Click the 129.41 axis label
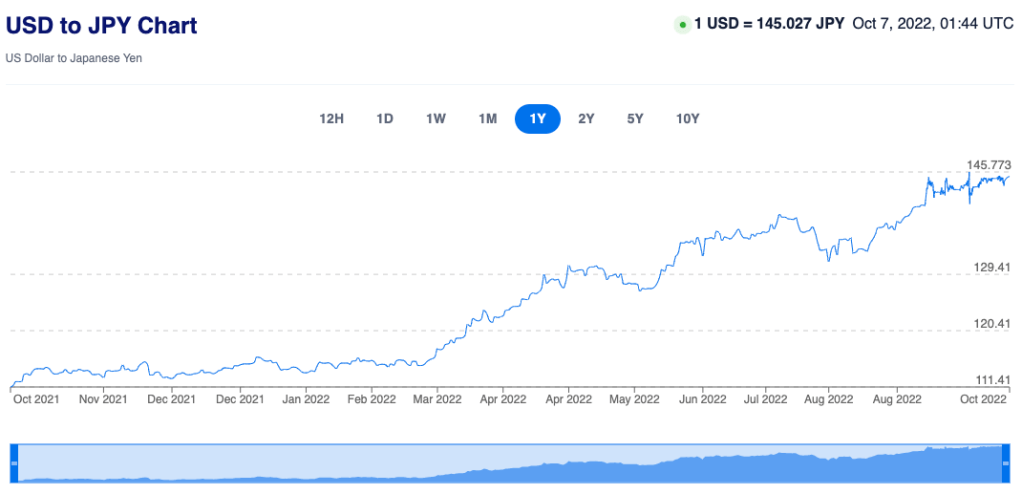The image size is (1022, 494). pos(990,267)
